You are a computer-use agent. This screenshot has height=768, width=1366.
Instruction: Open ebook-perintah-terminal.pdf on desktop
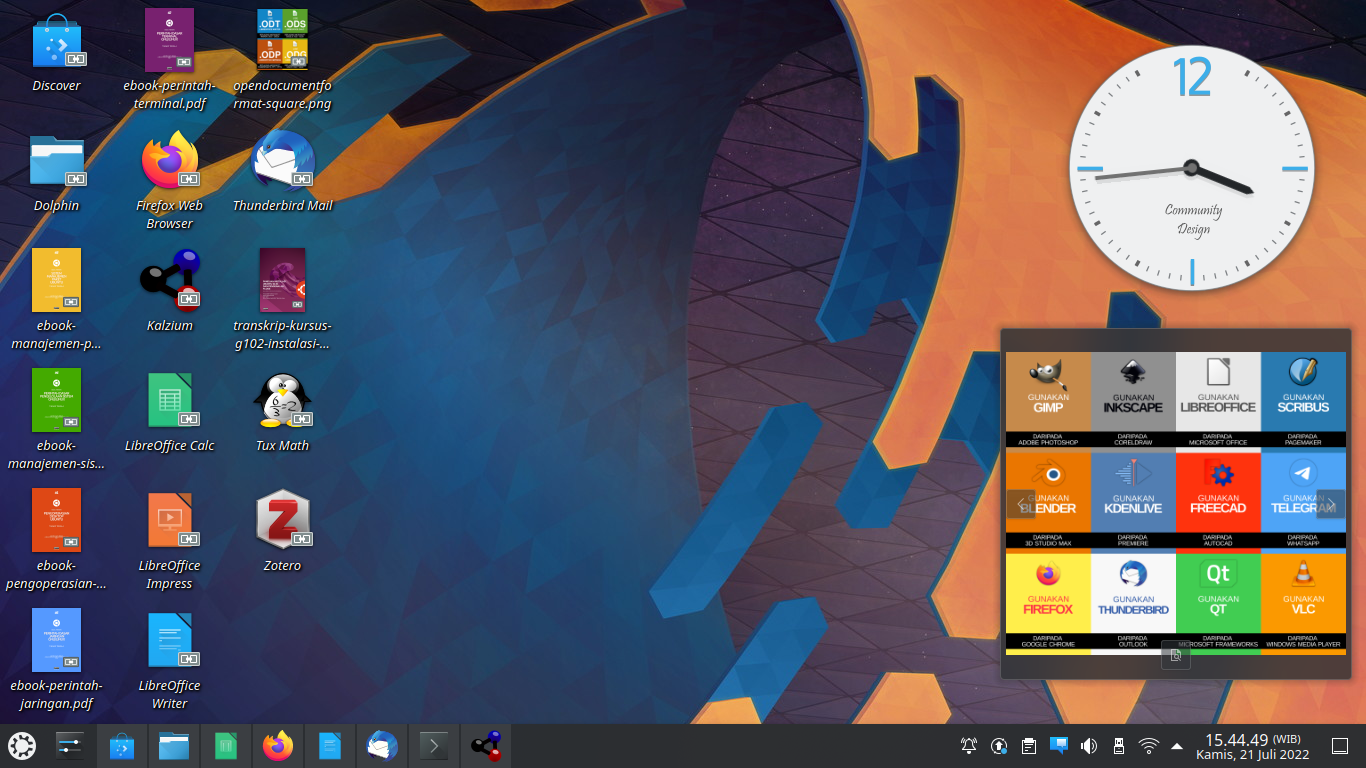pos(169,60)
